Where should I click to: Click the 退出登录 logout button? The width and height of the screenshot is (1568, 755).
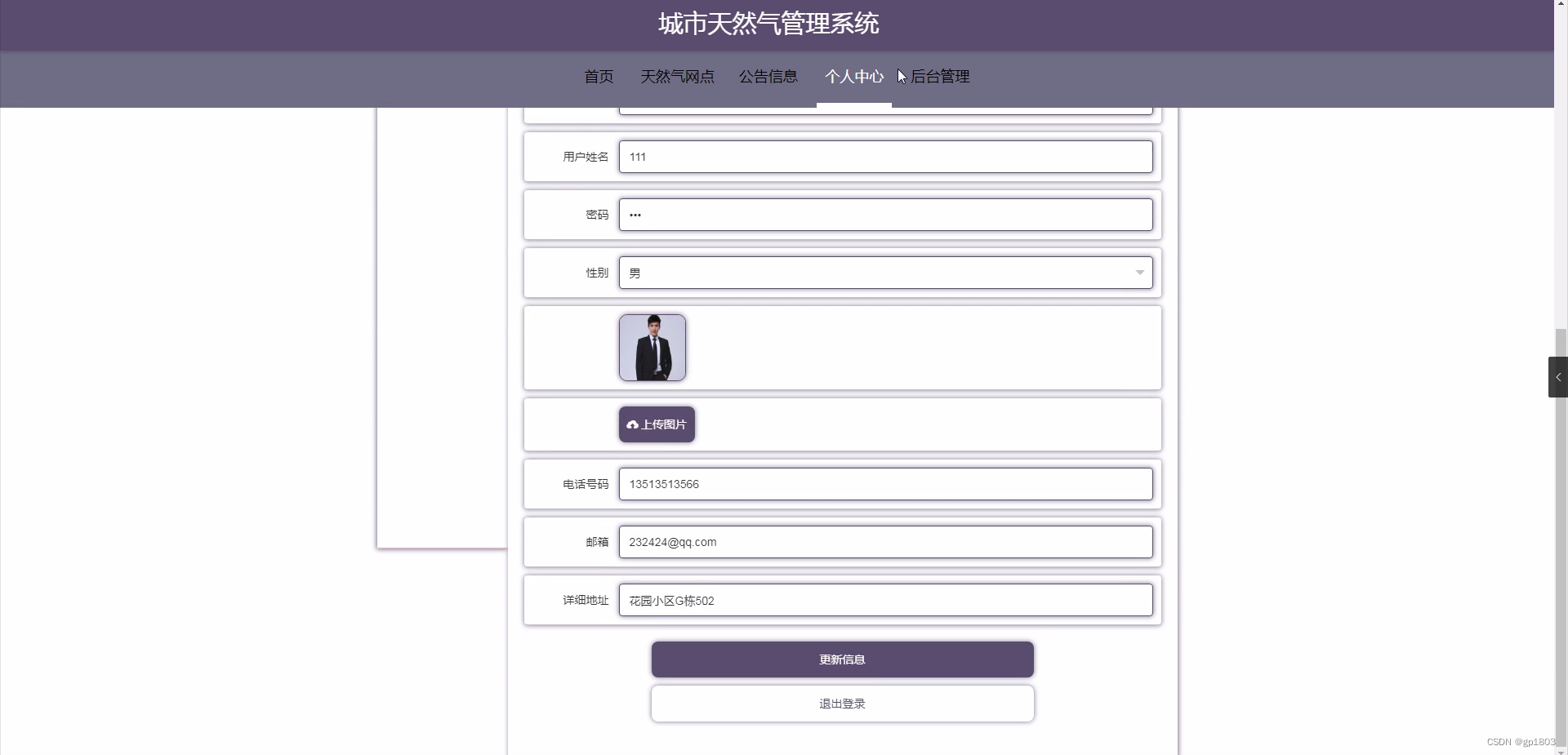point(841,703)
